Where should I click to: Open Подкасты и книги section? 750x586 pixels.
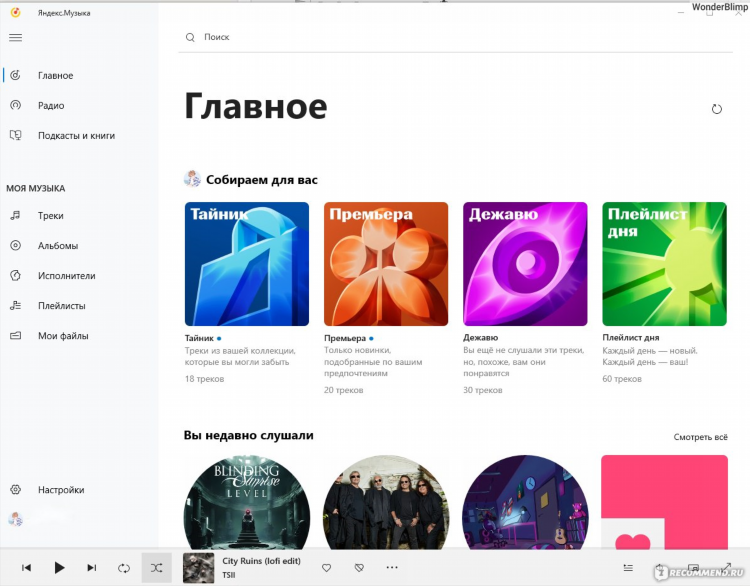(x=79, y=136)
